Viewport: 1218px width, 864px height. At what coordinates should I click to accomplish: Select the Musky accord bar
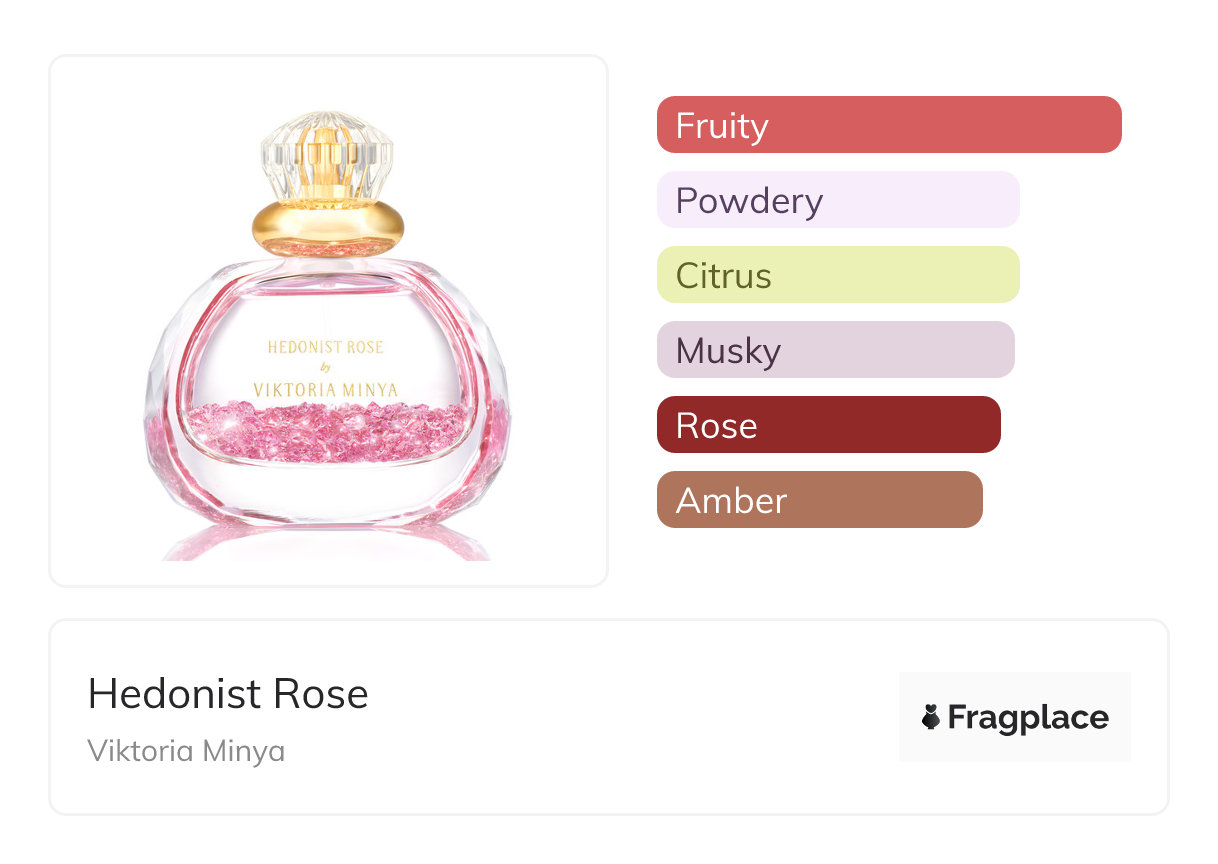tap(835, 350)
